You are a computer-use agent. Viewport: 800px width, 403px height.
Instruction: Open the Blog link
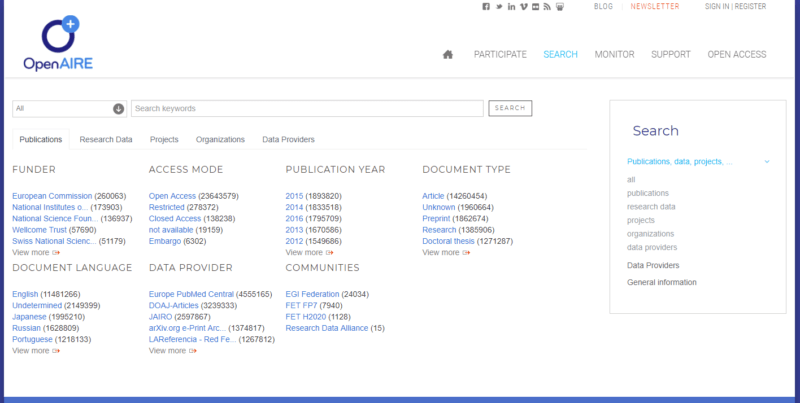click(603, 7)
